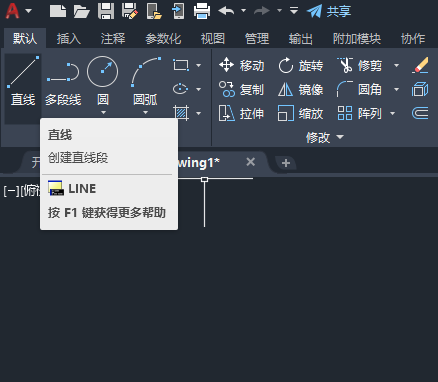Select the 圆 circle tool

(102, 80)
